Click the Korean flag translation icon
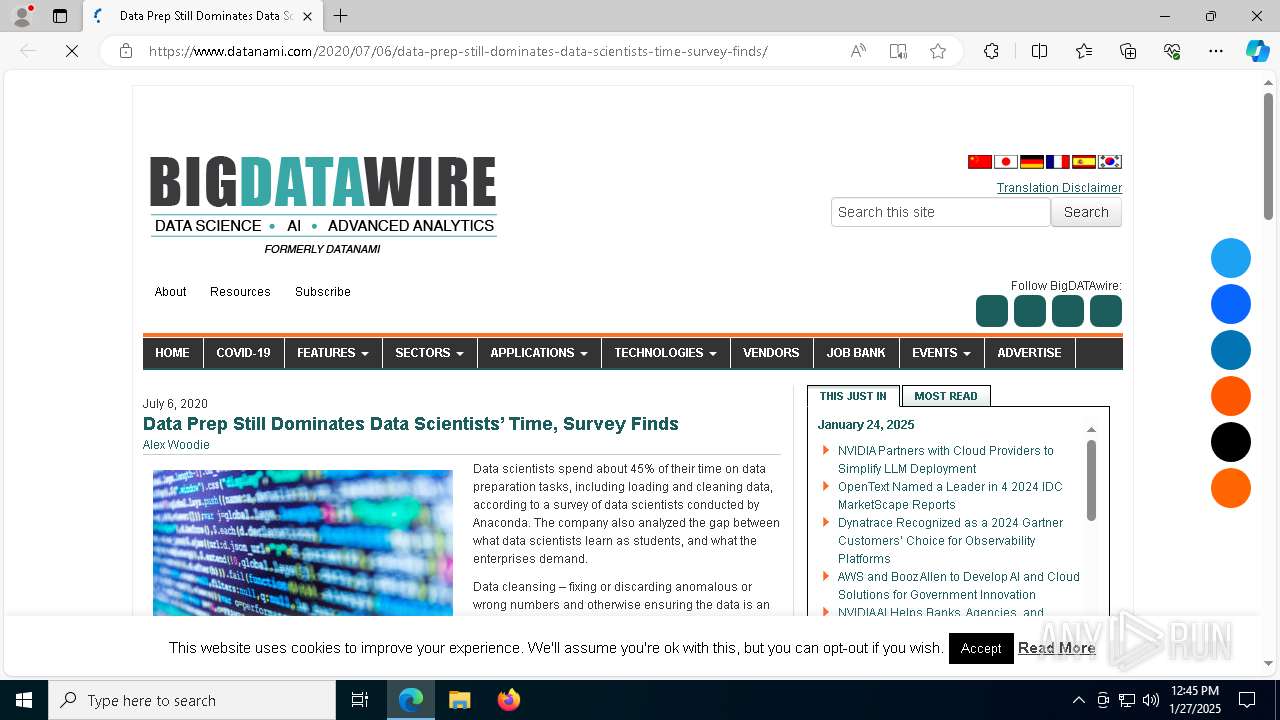 tap(1110, 162)
